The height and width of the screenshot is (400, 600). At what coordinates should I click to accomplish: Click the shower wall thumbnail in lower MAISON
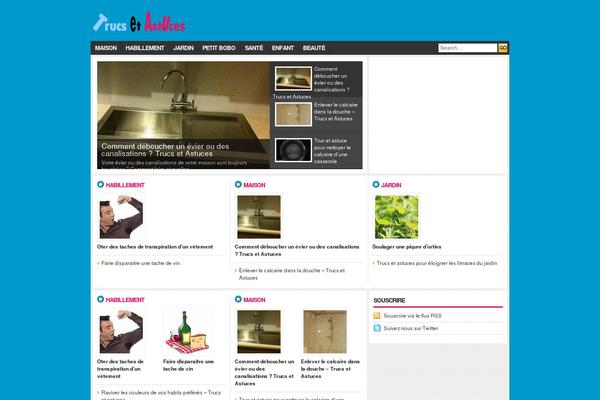[325, 331]
